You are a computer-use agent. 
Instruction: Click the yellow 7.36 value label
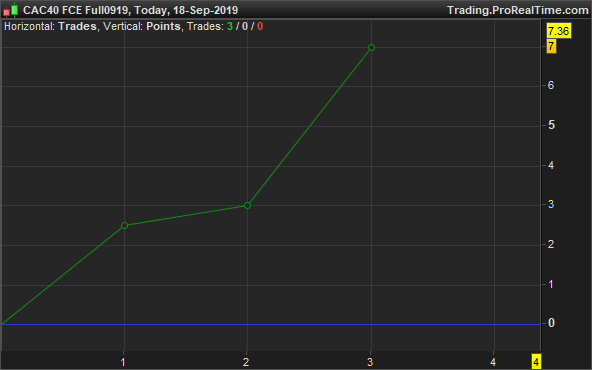pos(559,31)
